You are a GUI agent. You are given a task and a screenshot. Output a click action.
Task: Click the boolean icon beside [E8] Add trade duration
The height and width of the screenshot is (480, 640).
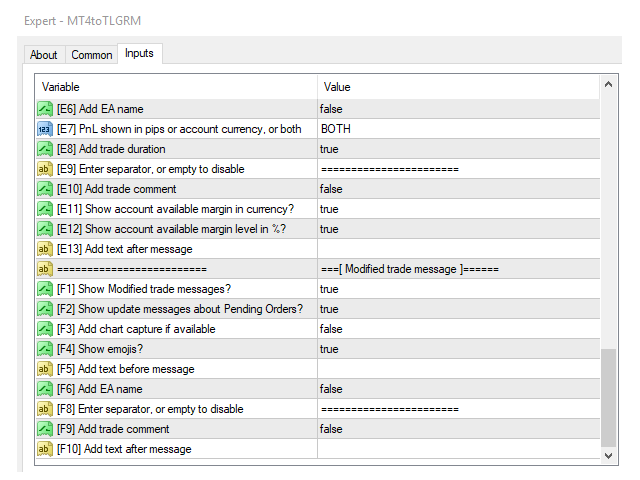(x=45, y=149)
